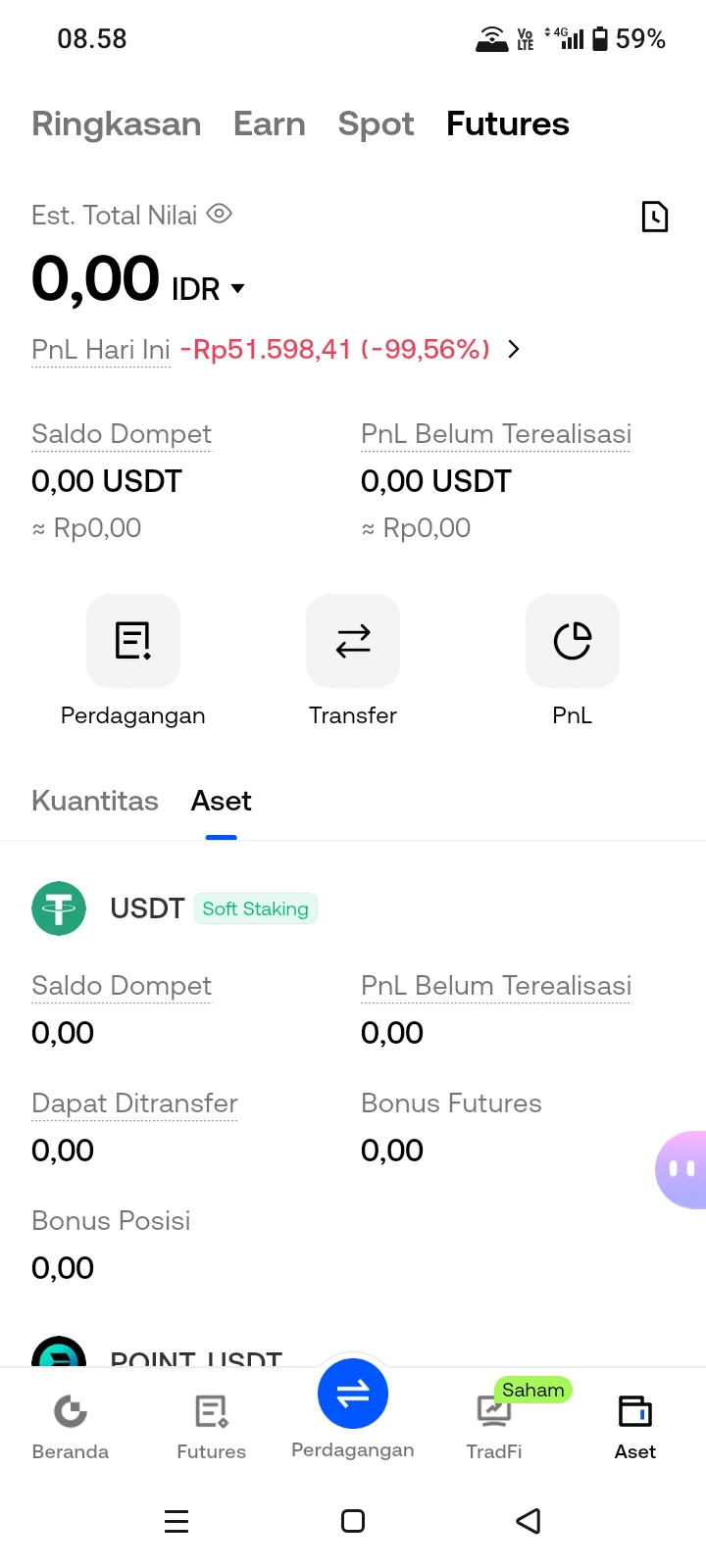Switch to the Spot tab
This screenshot has width=706, height=1568.
376,124
